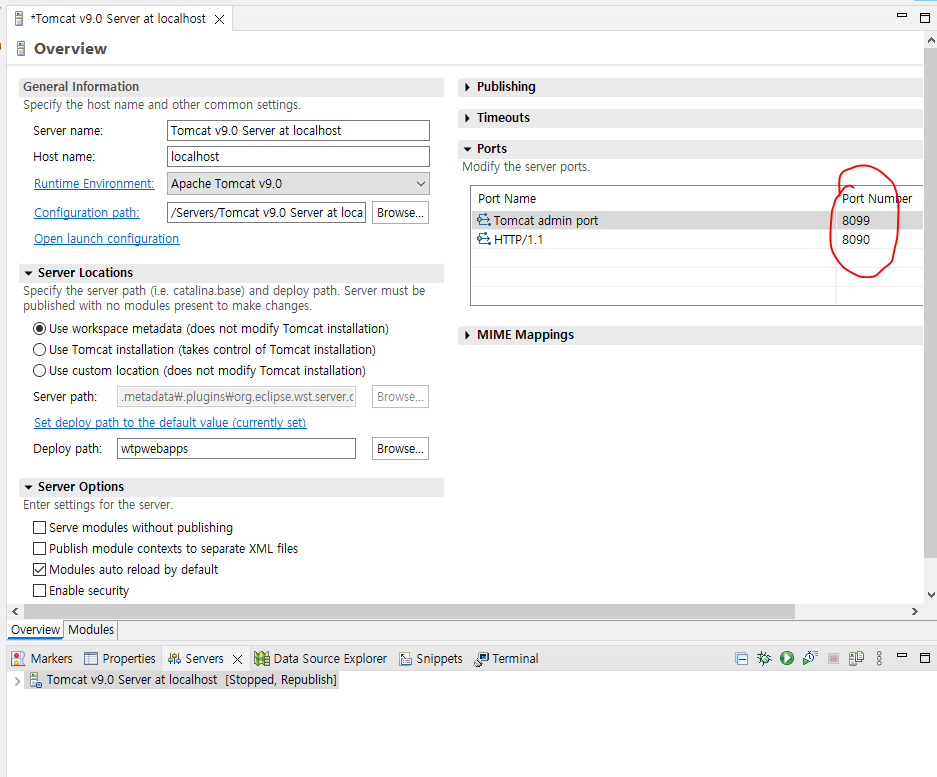Screen dimensions: 937x777
Task: Open the Terminal view tab
Action: (x=506, y=659)
